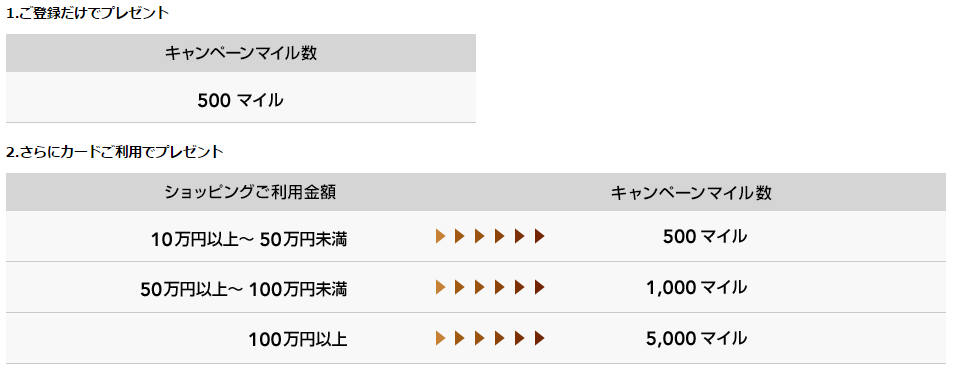Click the arrow icons in the 500 マイル row
The image size is (954, 372).
coord(490,236)
